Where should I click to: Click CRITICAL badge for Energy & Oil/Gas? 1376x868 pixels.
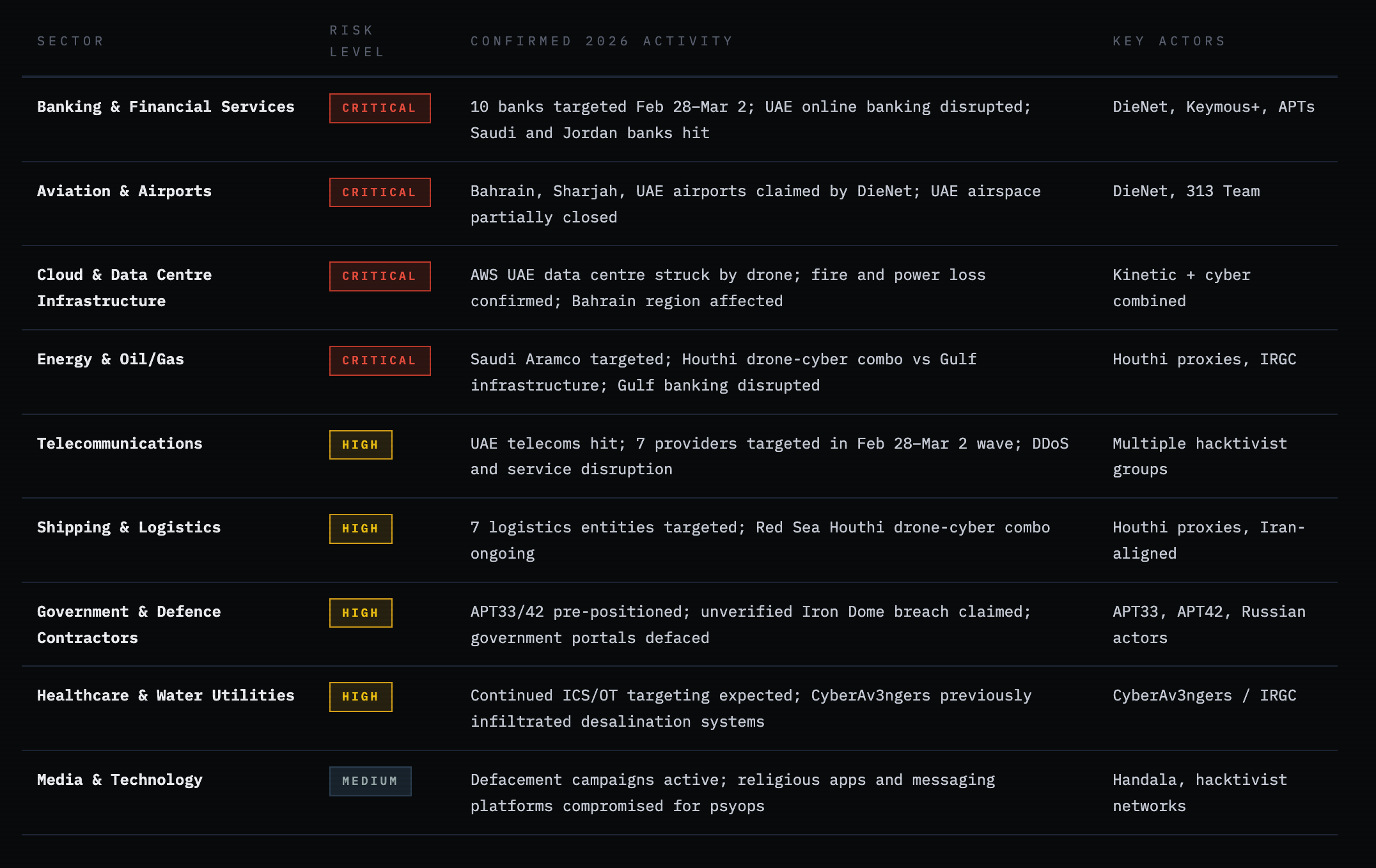[380, 360]
